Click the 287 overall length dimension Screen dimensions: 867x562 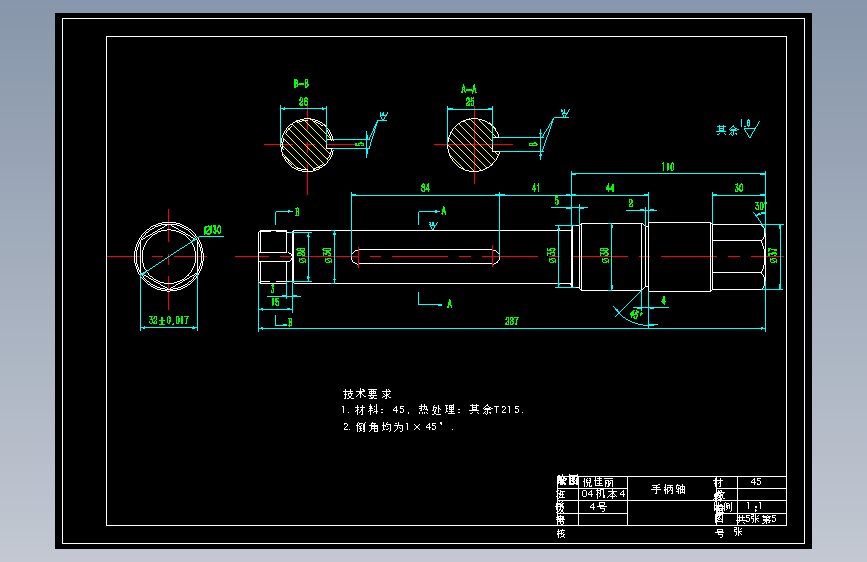pyautogui.click(x=511, y=321)
